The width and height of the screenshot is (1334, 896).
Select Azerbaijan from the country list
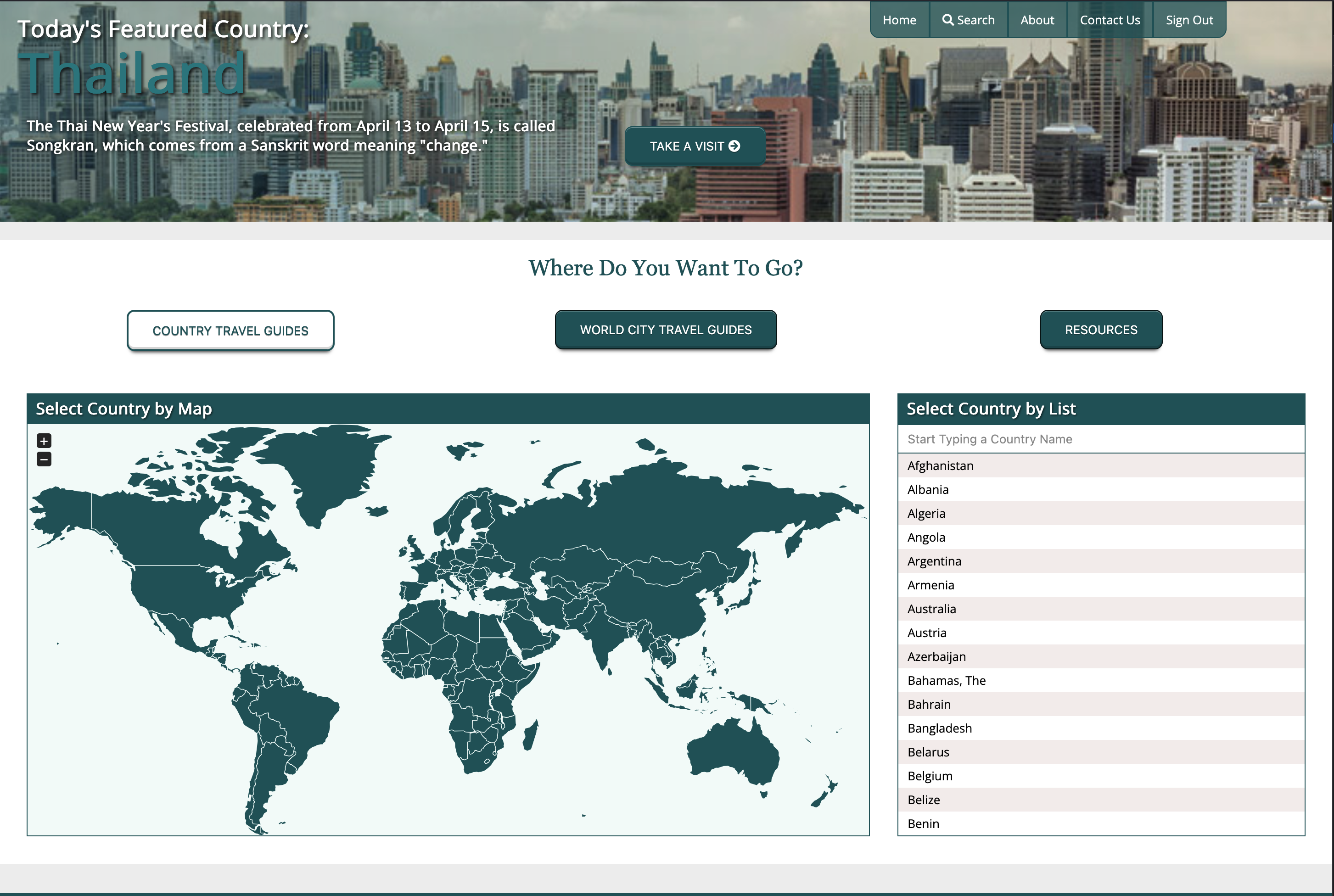pos(1101,656)
